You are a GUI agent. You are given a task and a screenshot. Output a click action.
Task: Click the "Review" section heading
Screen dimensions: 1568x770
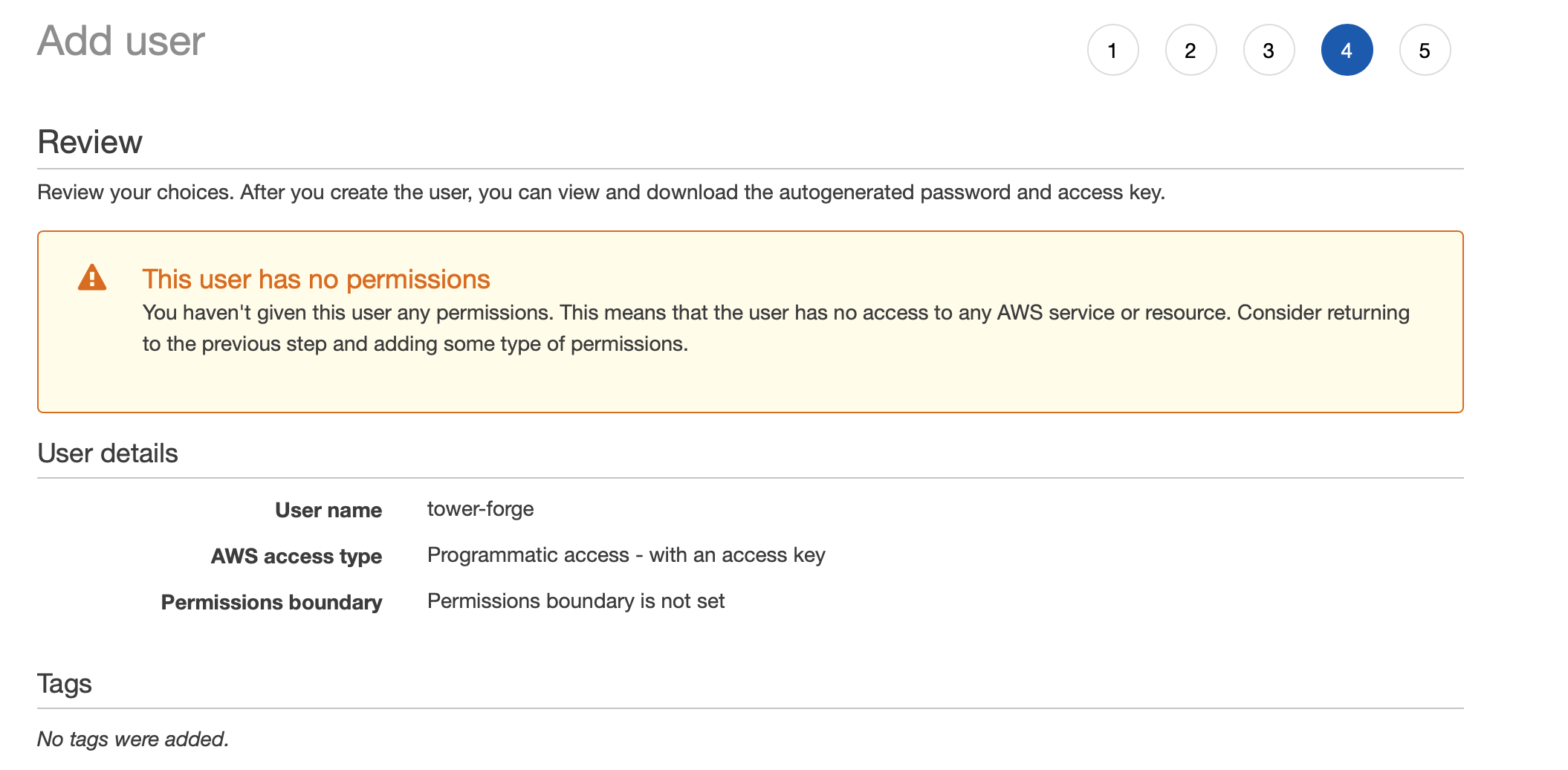(90, 142)
